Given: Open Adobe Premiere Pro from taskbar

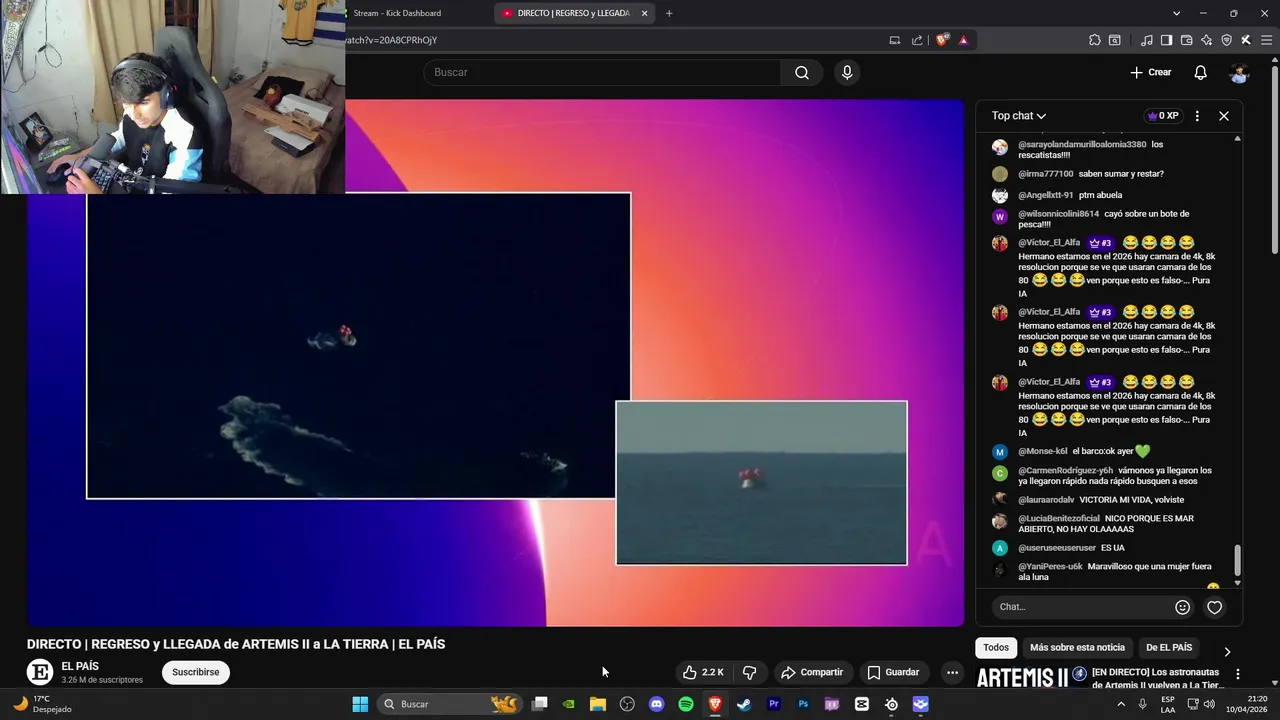Looking at the screenshot, I should 773,704.
